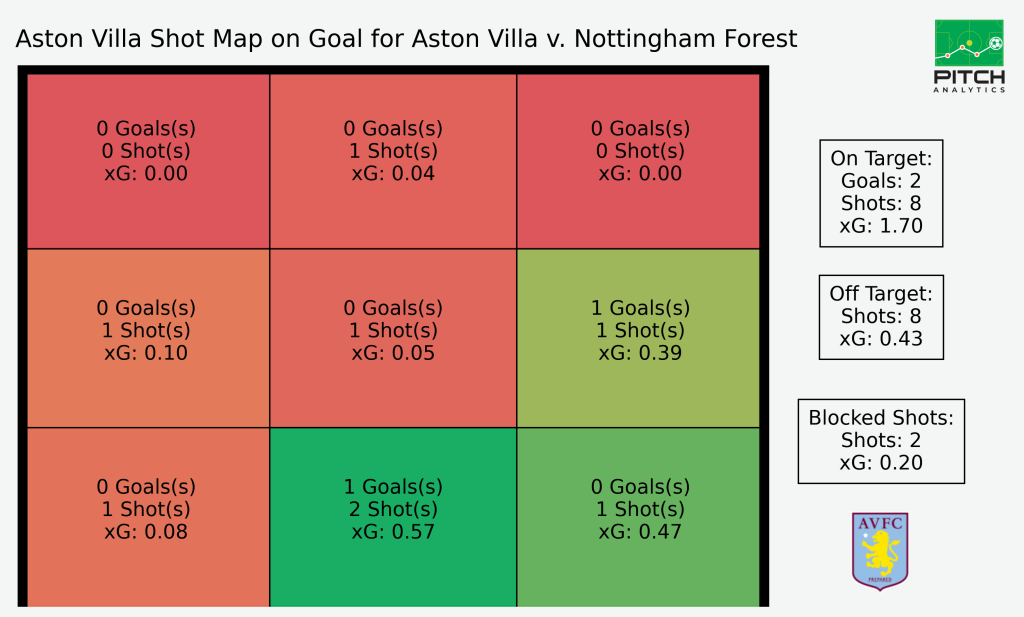Click the shot map chart title

click(x=406, y=39)
